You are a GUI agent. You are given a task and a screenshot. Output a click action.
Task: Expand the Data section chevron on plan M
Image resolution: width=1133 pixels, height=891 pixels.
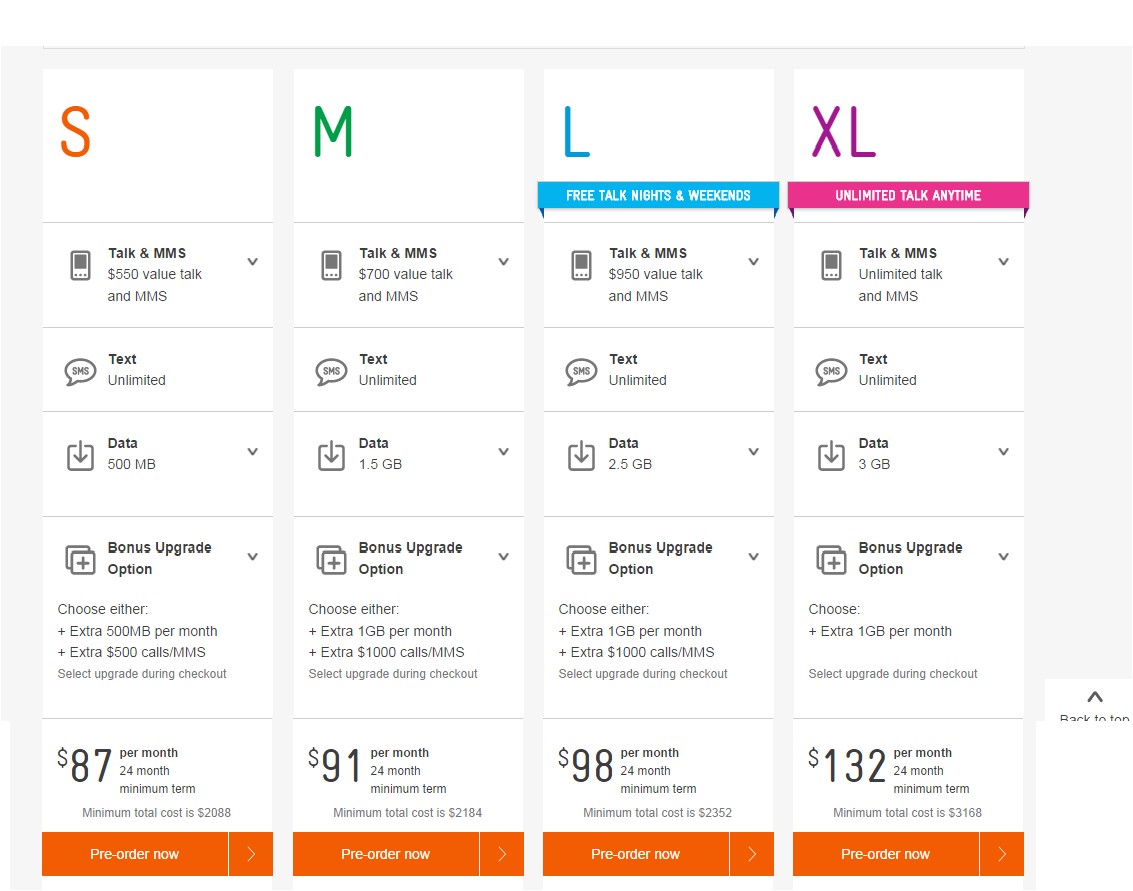tap(503, 452)
